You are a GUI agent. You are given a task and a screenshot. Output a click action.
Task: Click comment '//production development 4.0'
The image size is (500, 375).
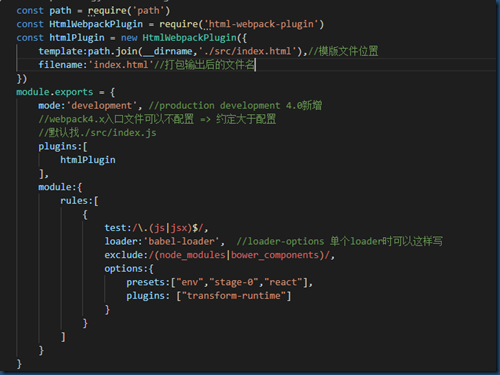235,106
